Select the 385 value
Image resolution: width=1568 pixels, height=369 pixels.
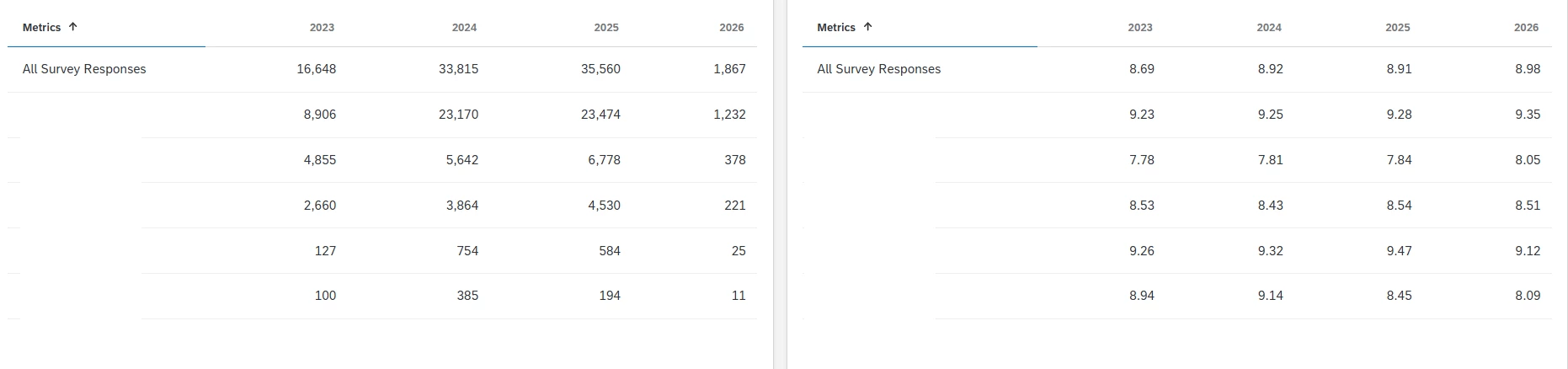click(467, 296)
